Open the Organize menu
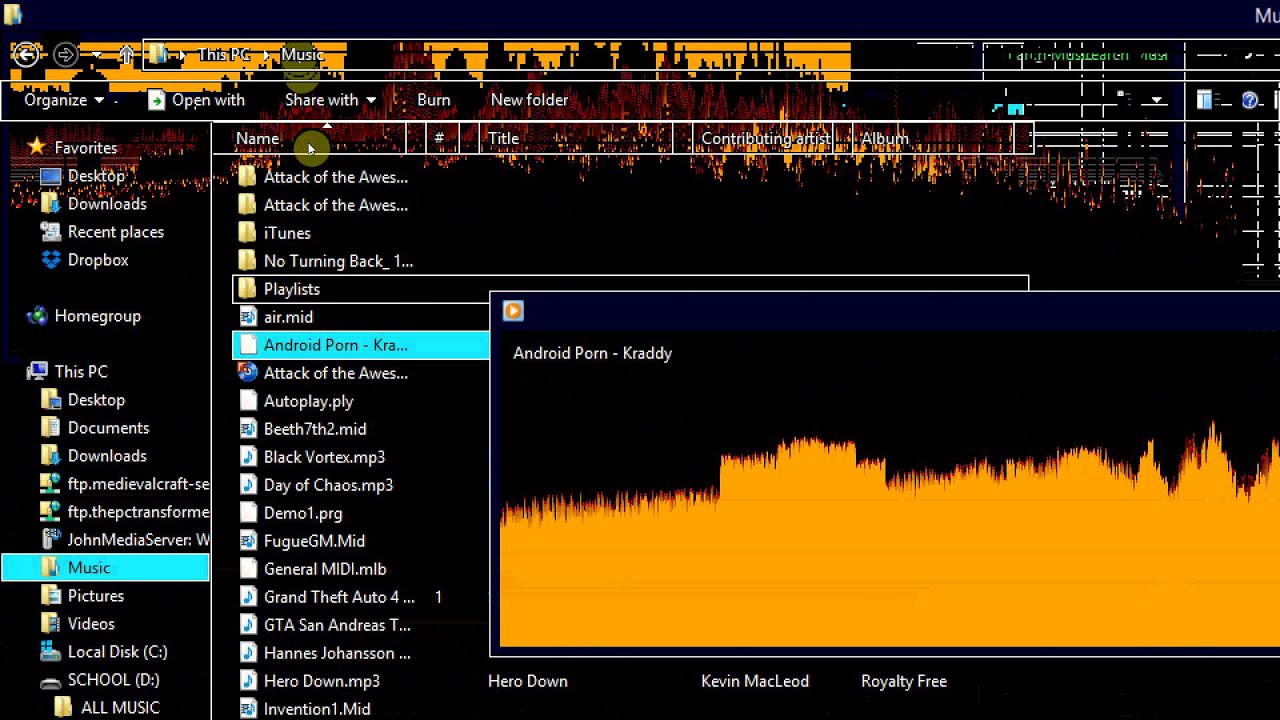Screen dimensions: 1280x720 click(x=64, y=100)
